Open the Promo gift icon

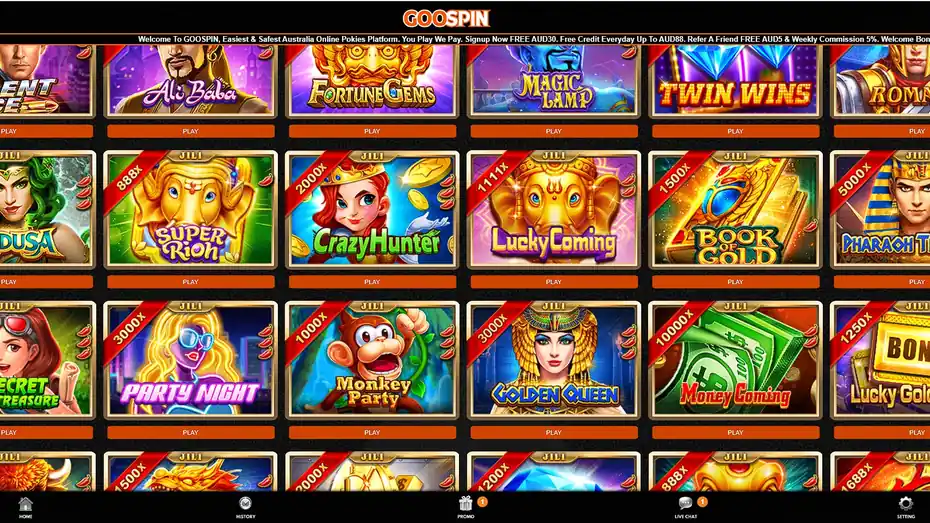(x=466, y=504)
